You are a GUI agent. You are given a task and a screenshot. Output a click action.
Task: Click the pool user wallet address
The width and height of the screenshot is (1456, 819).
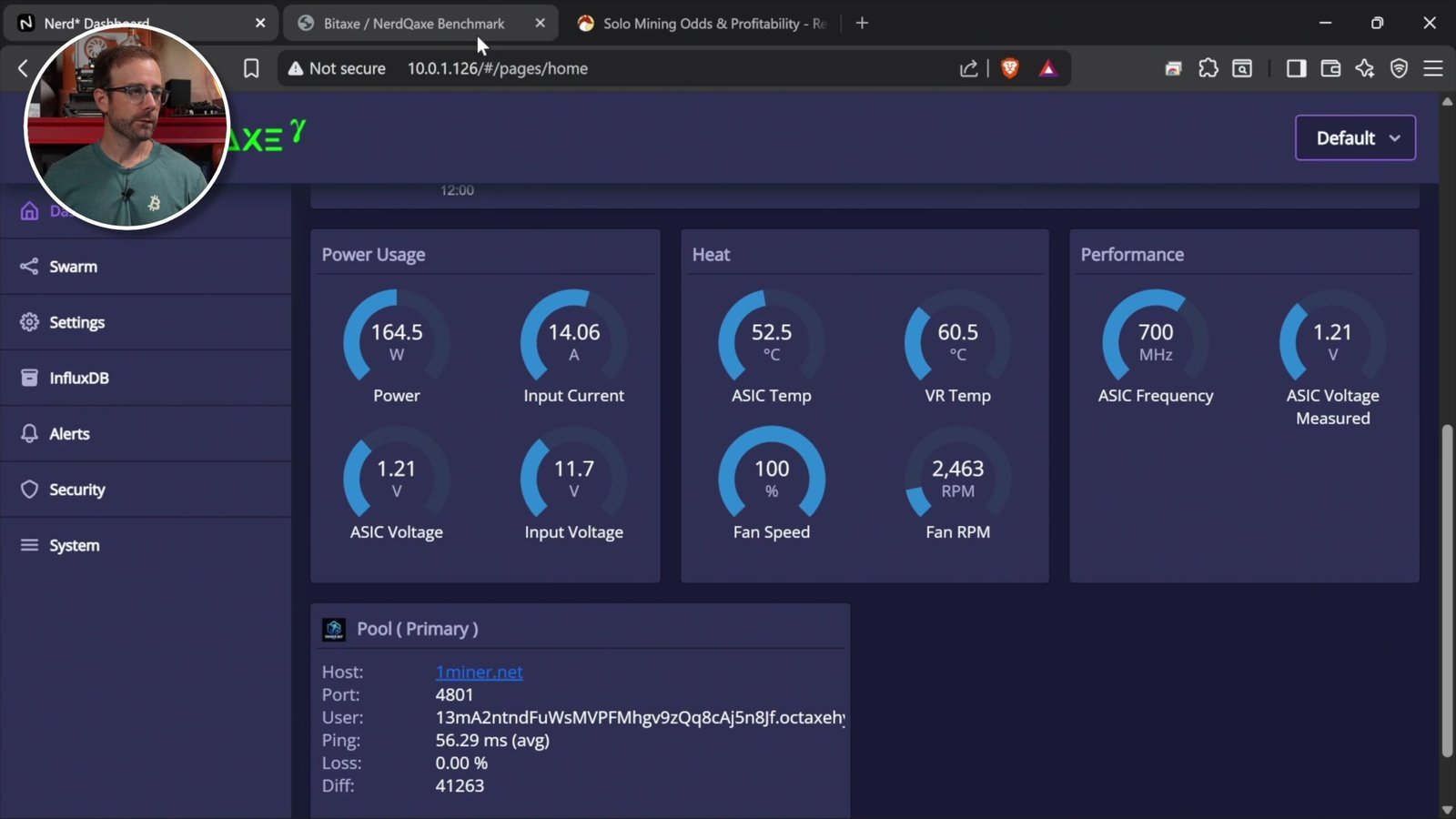640,718
